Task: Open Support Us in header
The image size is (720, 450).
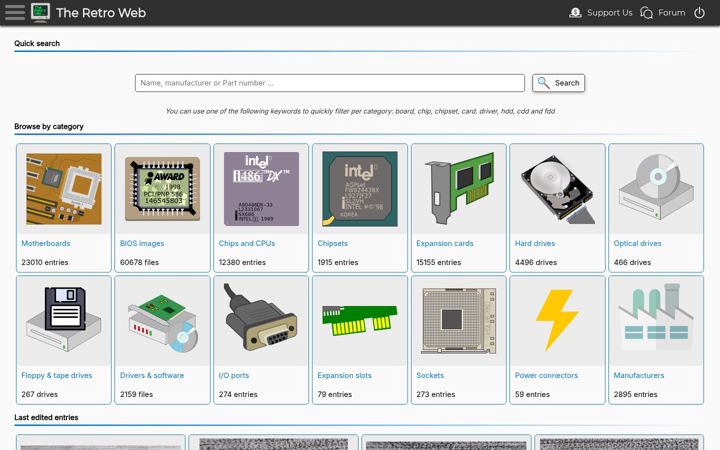Action: [x=610, y=13]
